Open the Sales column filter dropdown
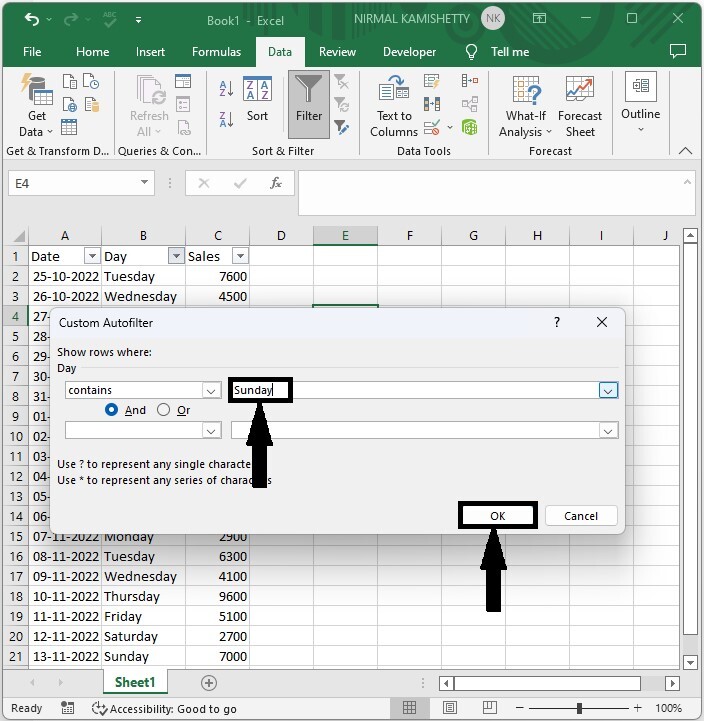704x721 pixels. coord(240,256)
